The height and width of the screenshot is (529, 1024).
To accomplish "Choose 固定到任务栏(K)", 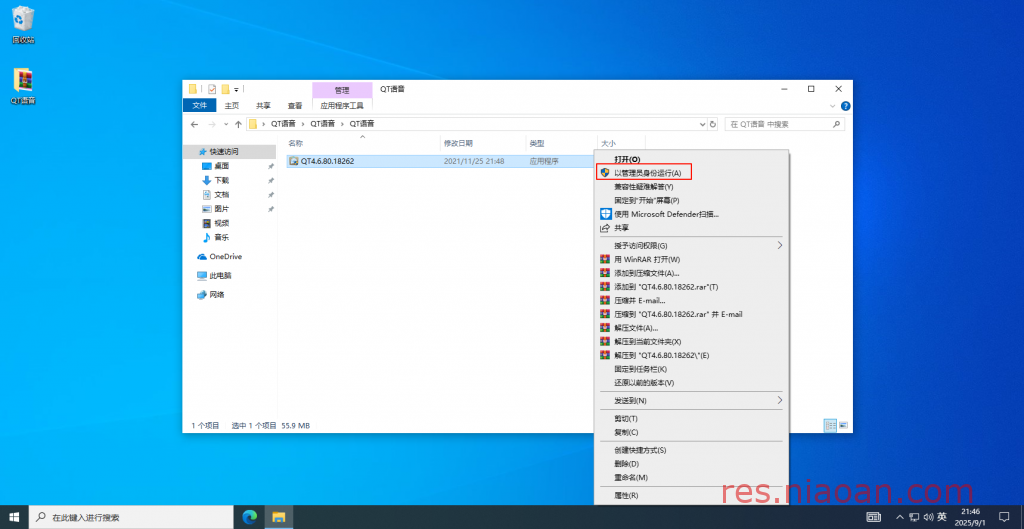I will [x=692, y=369].
